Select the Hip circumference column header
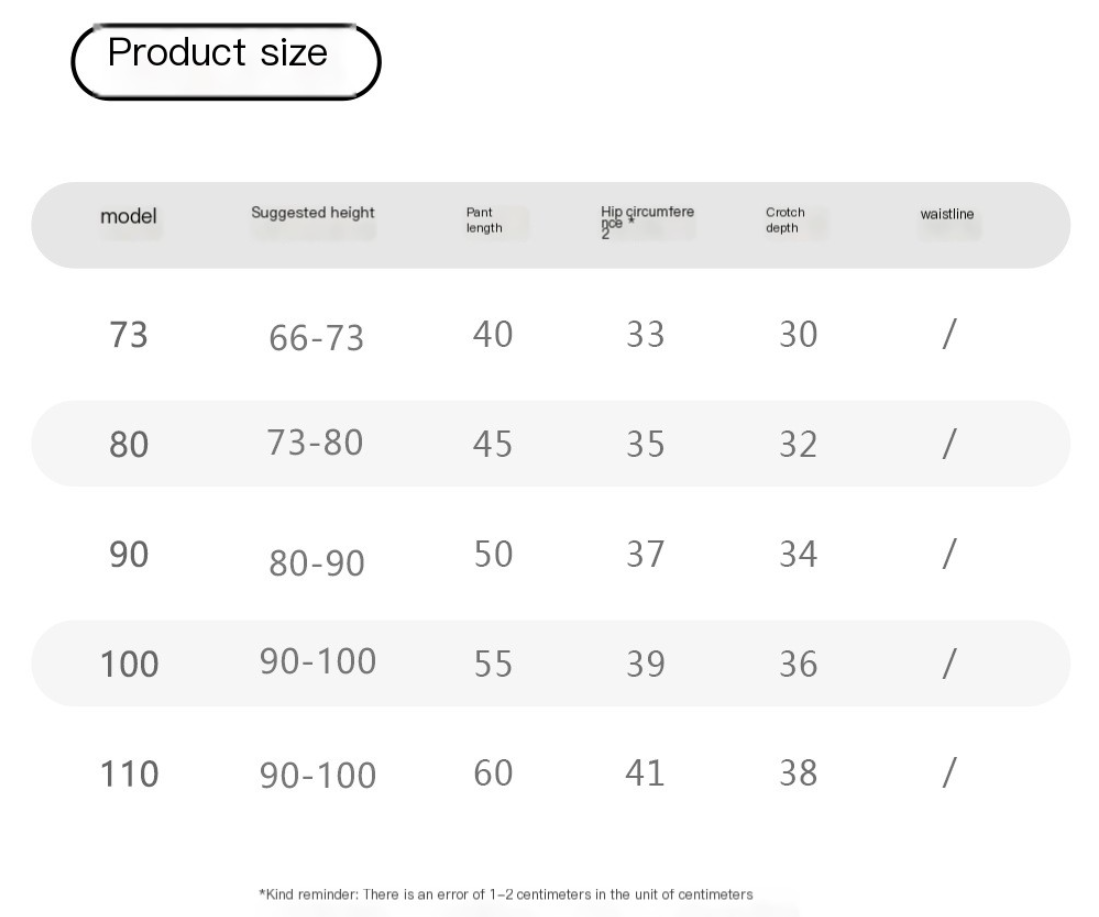This screenshot has height=917, width=1099. tap(647, 222)
